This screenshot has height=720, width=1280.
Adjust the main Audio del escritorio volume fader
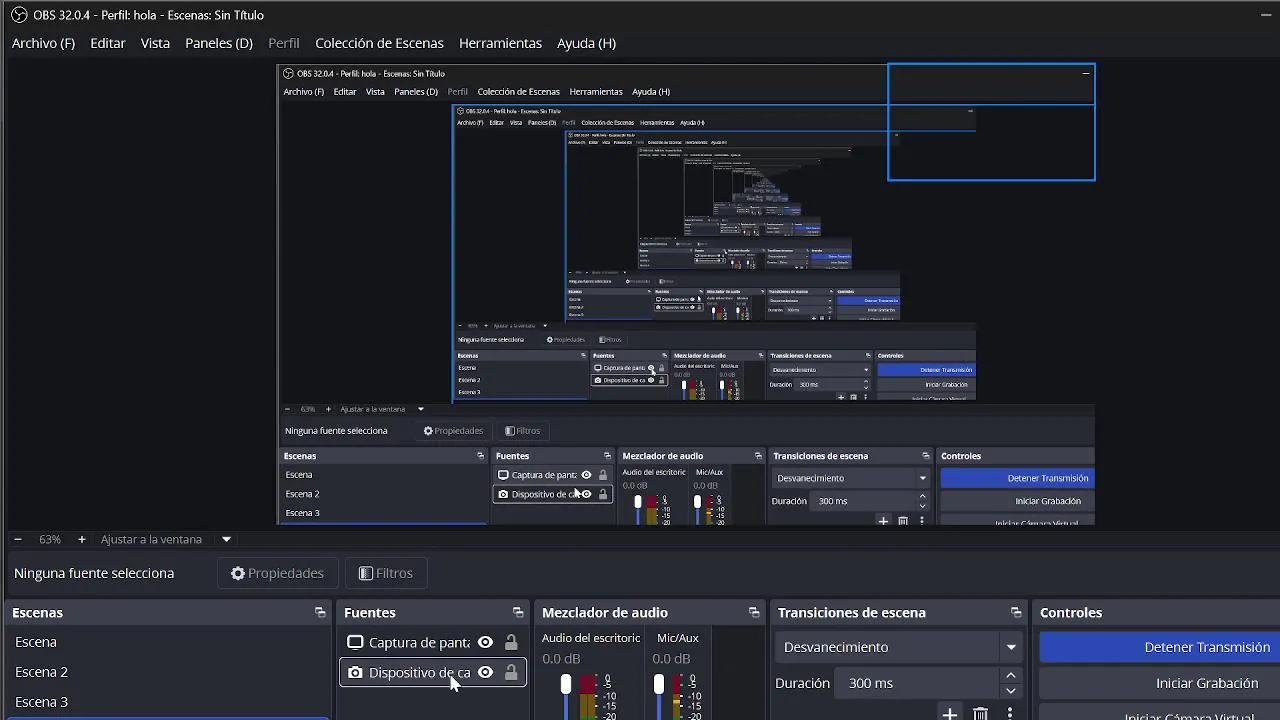[x=566, y=685]
